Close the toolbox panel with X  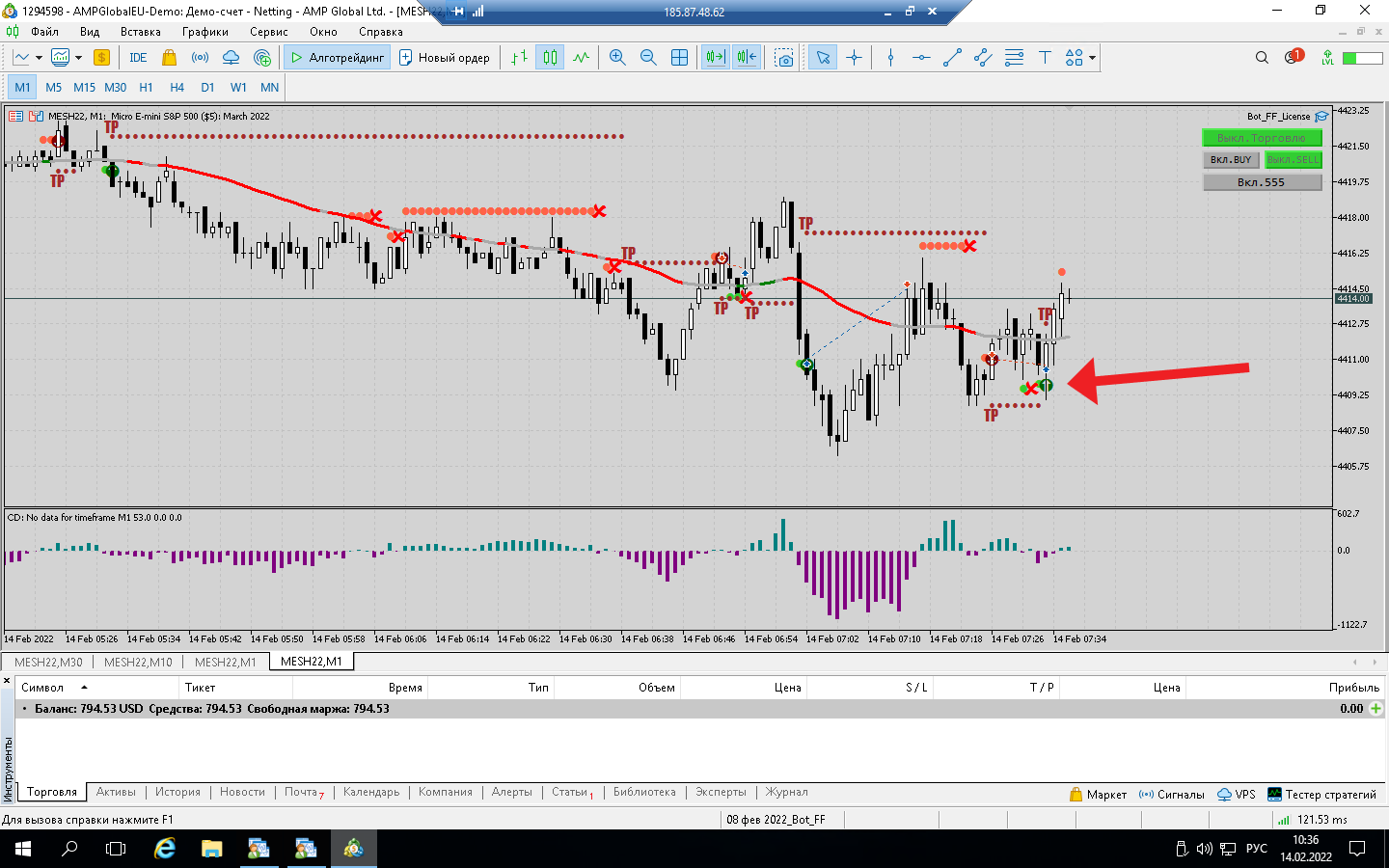(7, 681)
